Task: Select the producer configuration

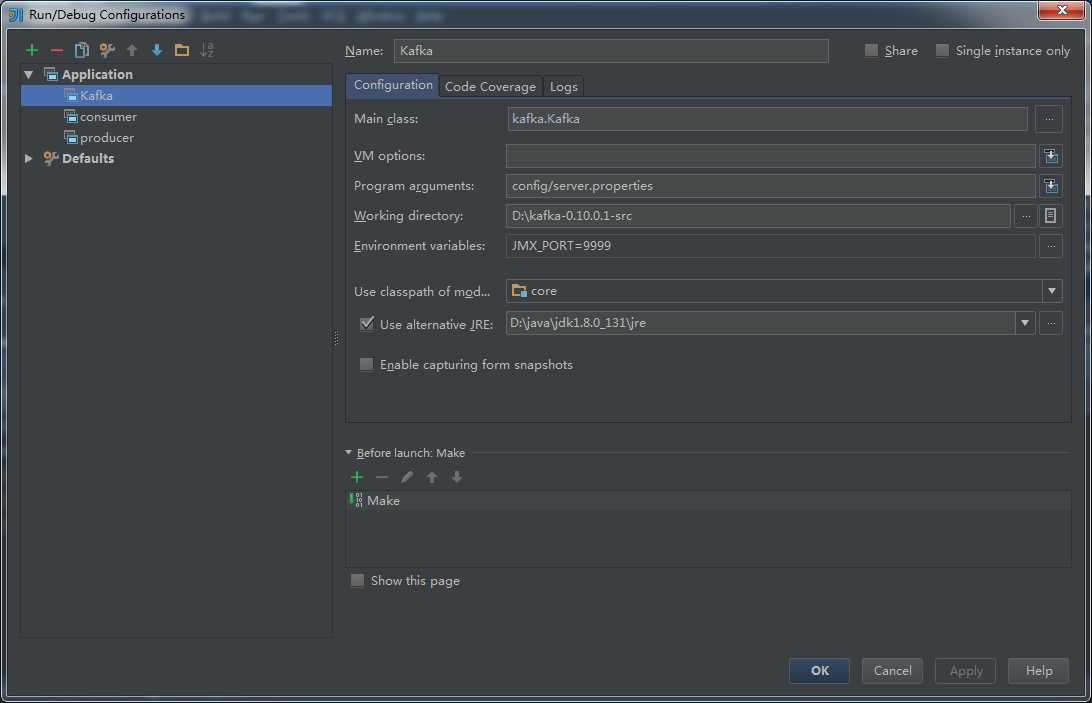Action: [x=176, y=137]
